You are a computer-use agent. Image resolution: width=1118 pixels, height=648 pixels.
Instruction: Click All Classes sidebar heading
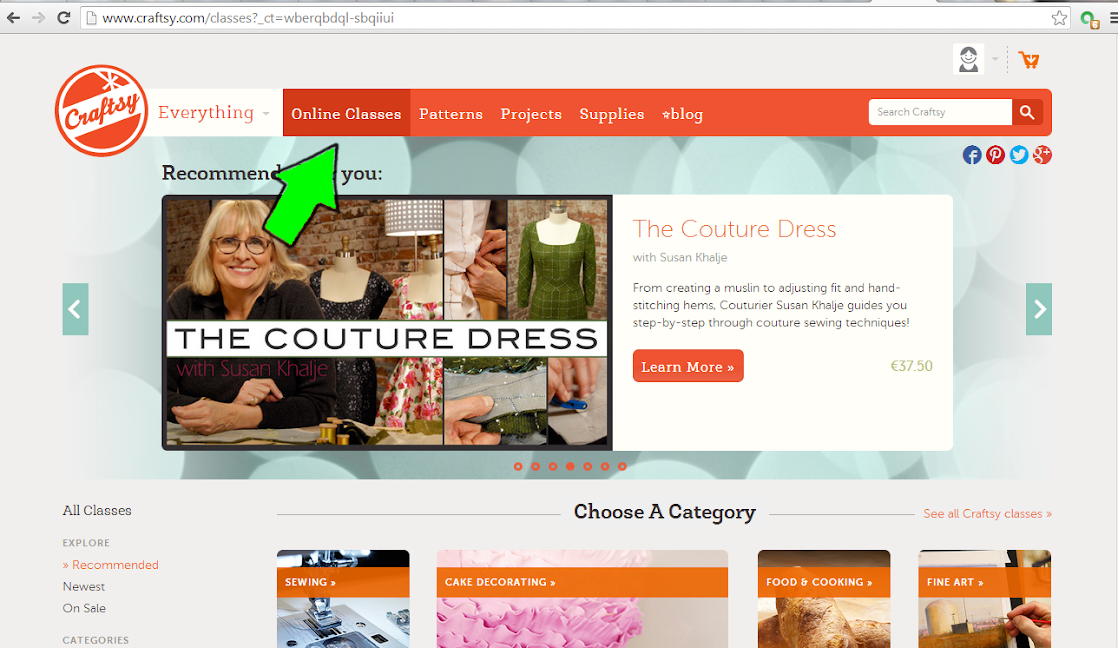[x=97, y=510]
